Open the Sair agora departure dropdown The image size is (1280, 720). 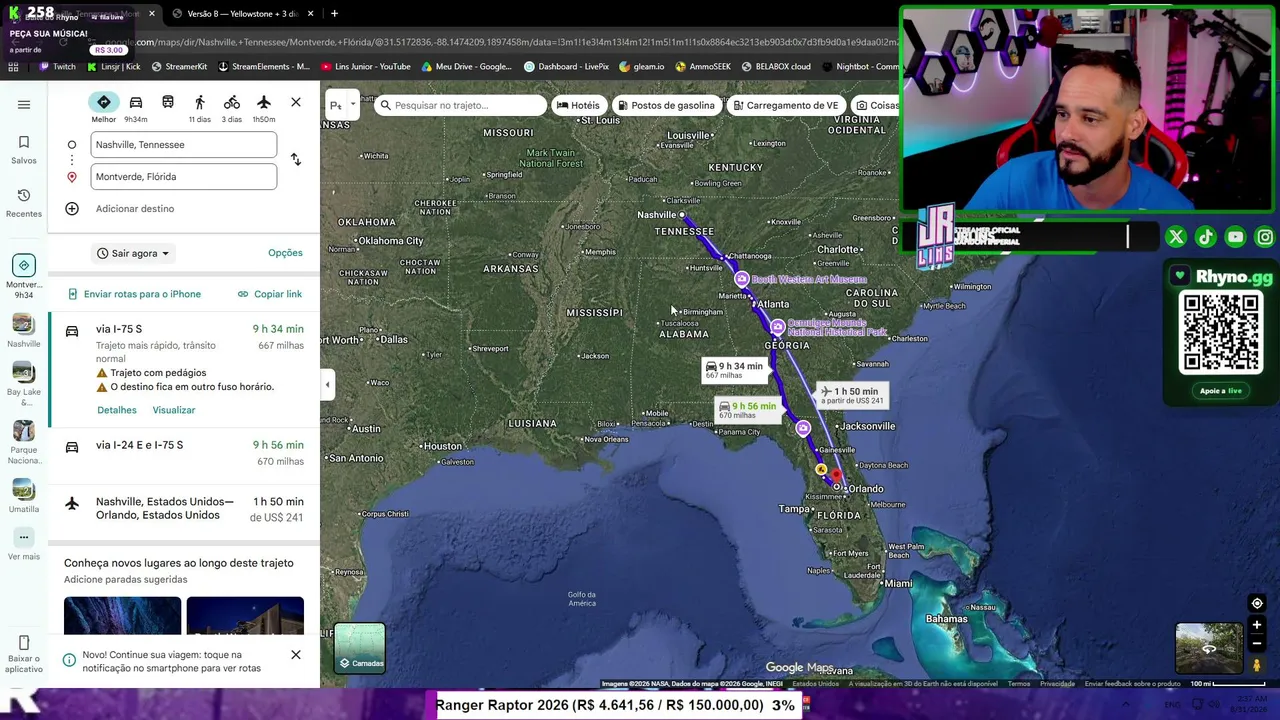[133, 253]
